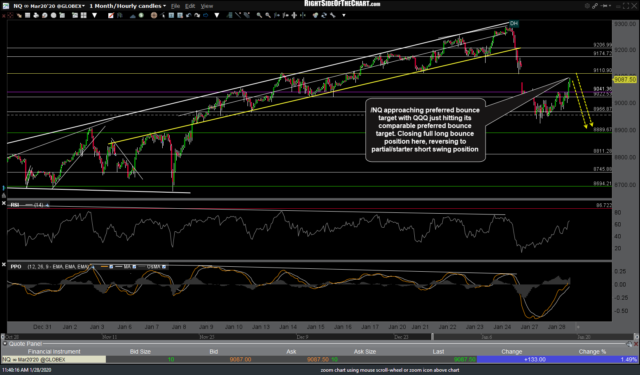Click the gear icon in the title bar
This screenshot has width=640, height=375.
tap(587, 6)
